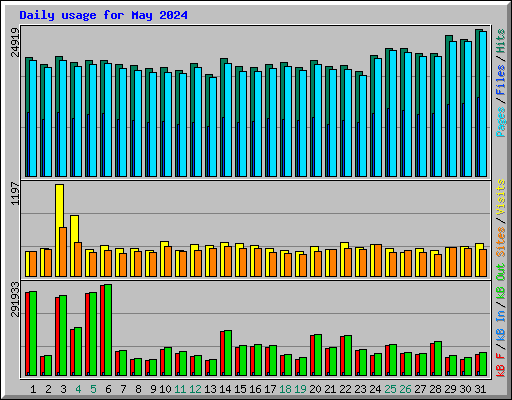
Task: Click green weekend day 19 label
Action: [300, 389]
